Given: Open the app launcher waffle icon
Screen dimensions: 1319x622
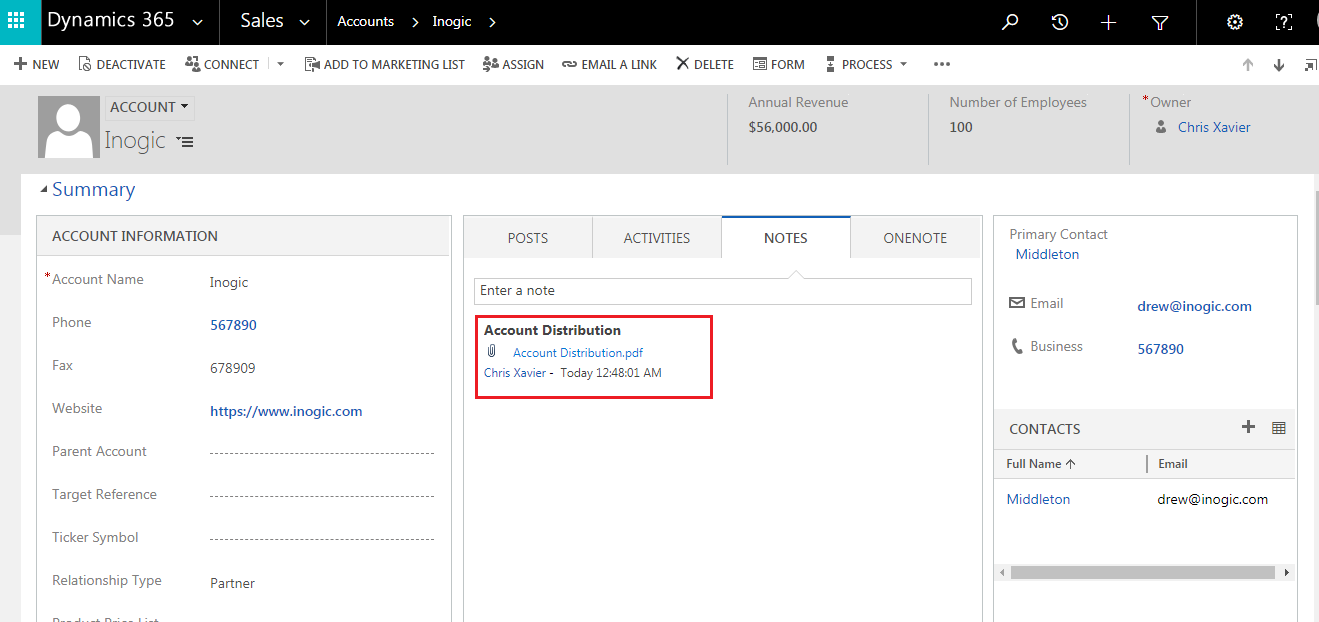Looking at the screenshot, I should tap(16, 21).
